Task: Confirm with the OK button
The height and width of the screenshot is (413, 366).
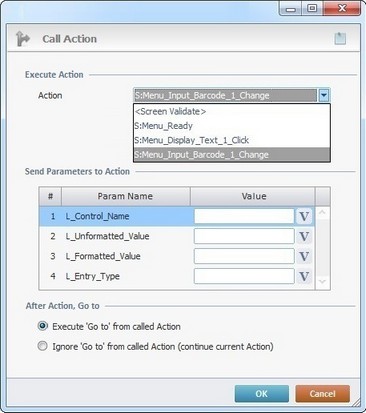Action: (x=262, y=394)
